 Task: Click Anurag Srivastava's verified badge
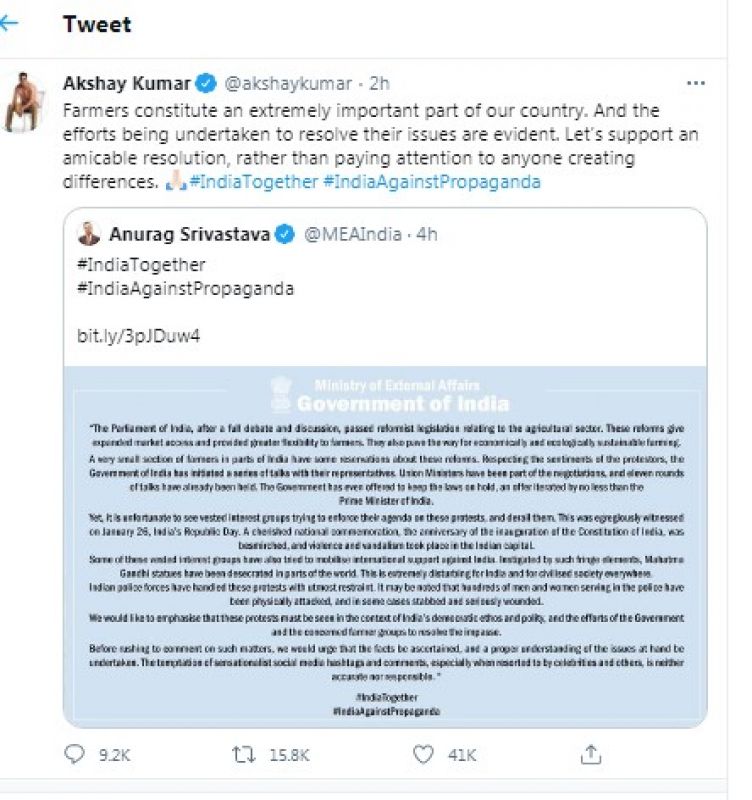pos(284,235)
